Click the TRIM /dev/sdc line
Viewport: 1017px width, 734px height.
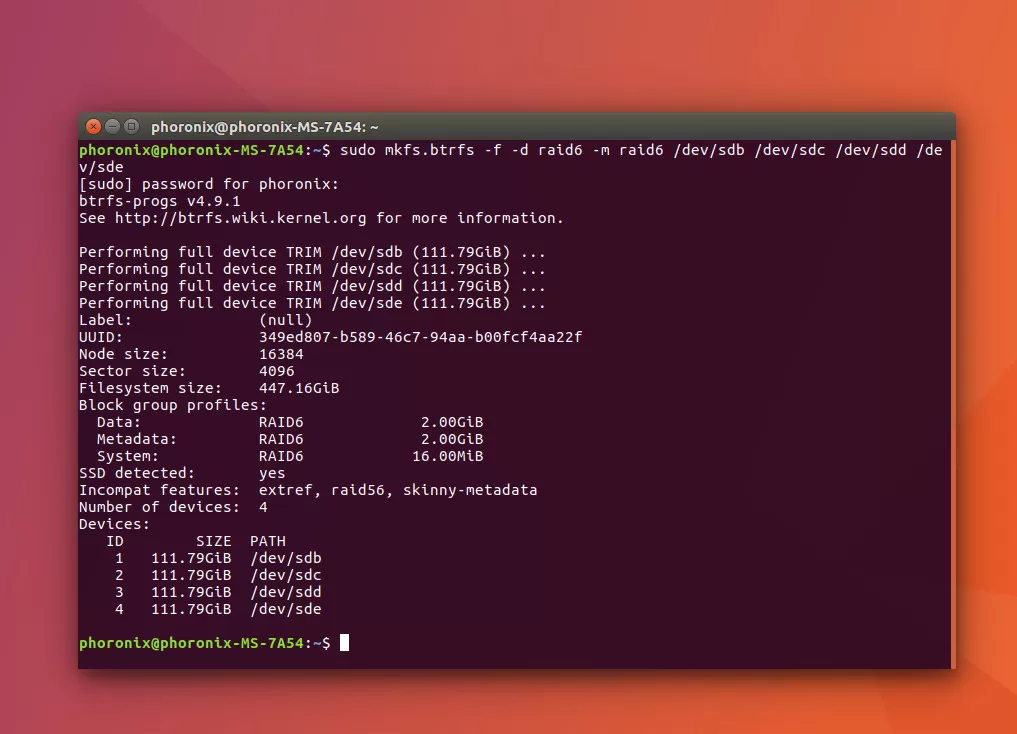click(x=312, y=269)
